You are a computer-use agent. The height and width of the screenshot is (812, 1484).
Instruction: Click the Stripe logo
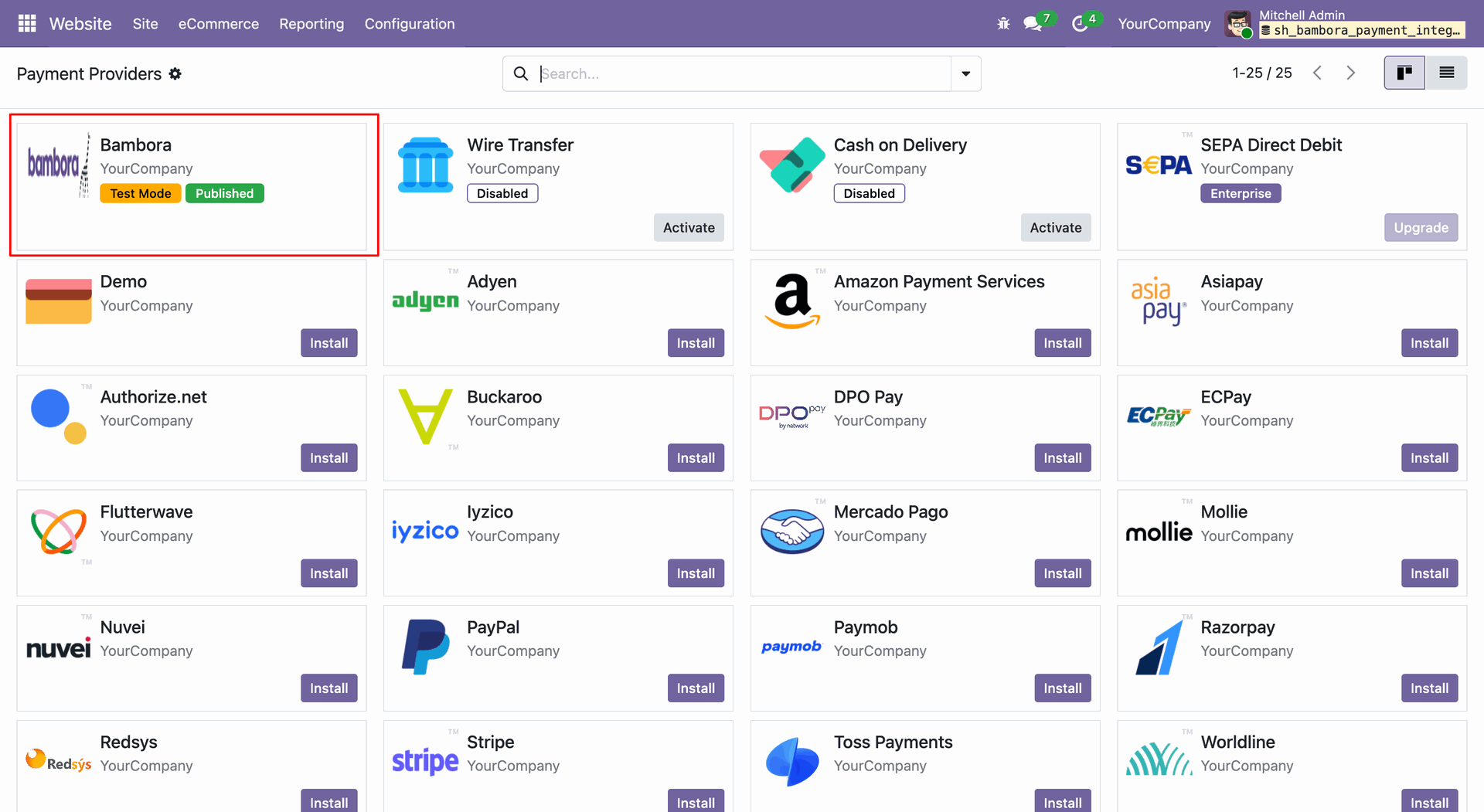click(x=425, y=762)
